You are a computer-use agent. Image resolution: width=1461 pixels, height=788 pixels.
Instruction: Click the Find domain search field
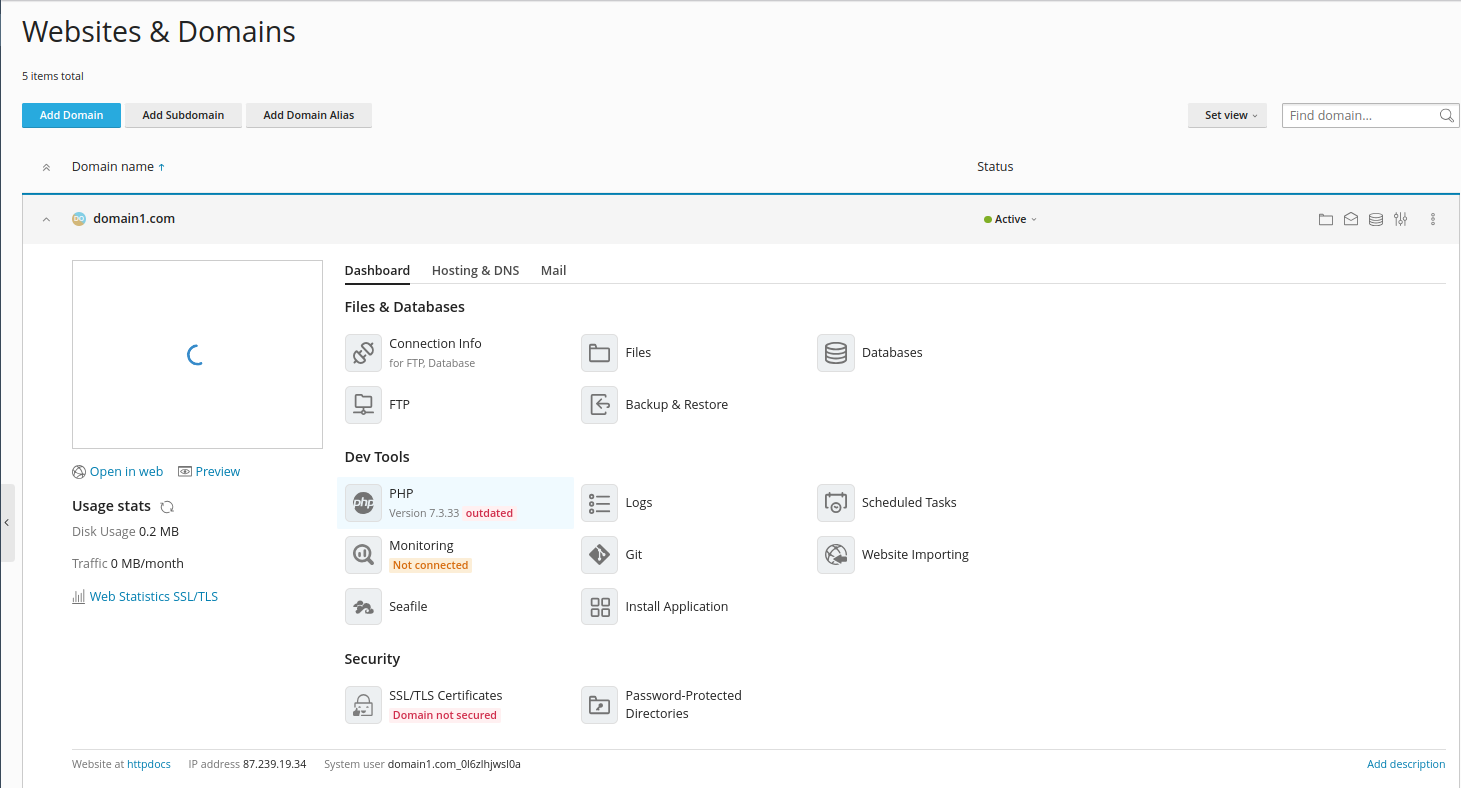coord(1360,116)
